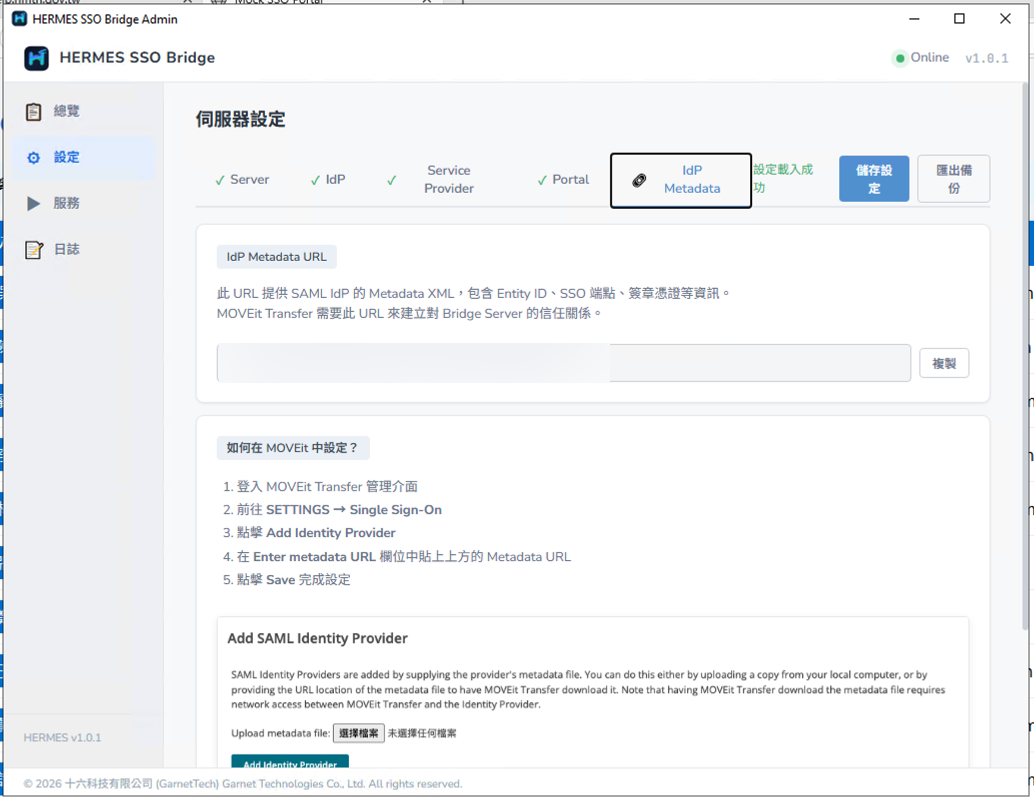Click the HERMES title bar app icon

click(x=19, y=19)
